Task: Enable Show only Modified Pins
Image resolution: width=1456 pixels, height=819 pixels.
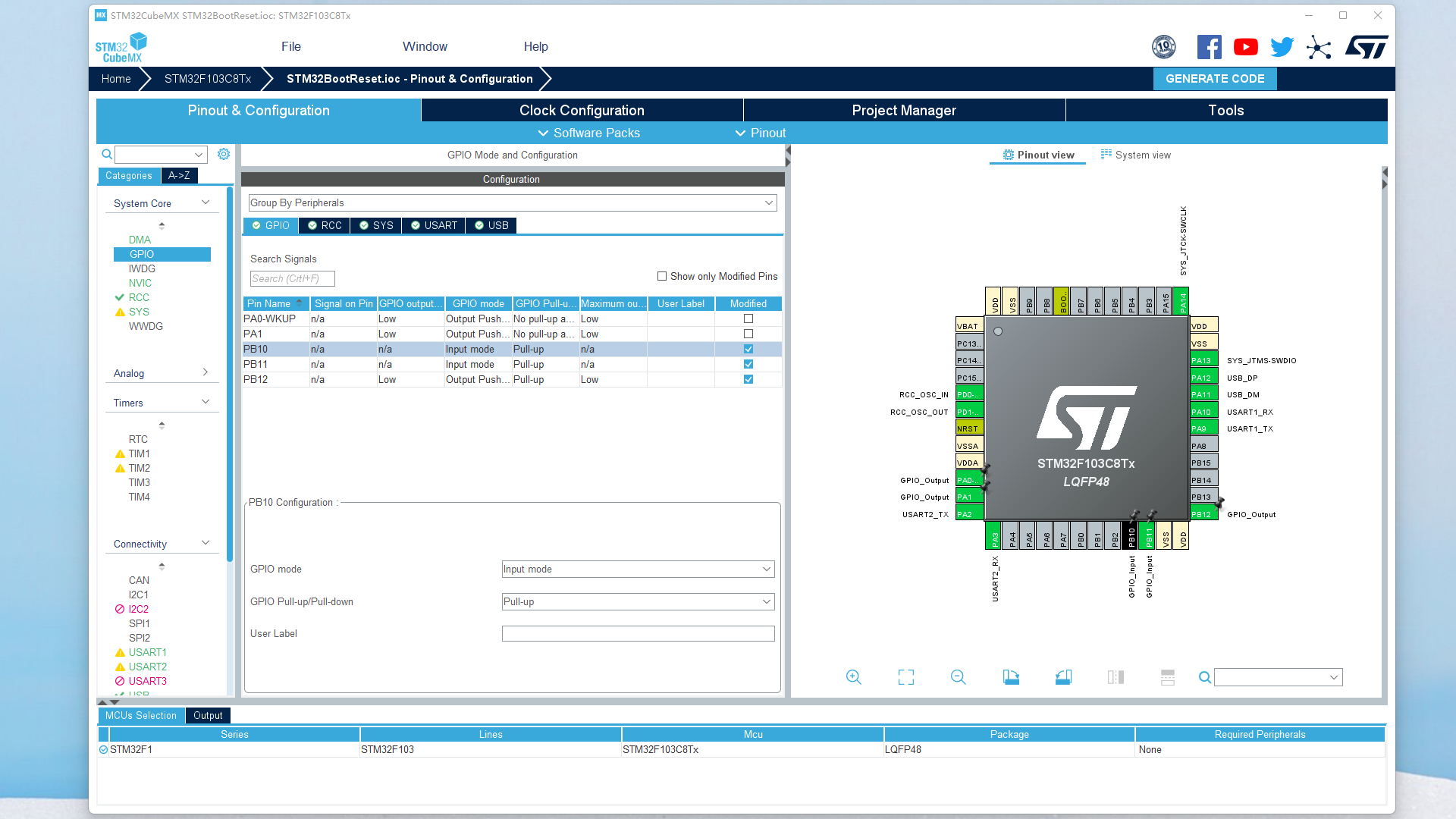Action: [661, 276]
